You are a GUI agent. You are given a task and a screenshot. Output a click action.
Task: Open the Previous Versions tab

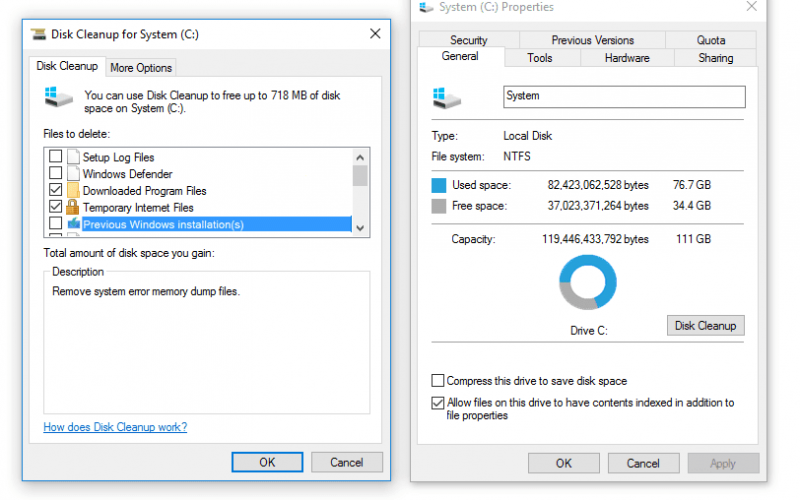[592, 40]
